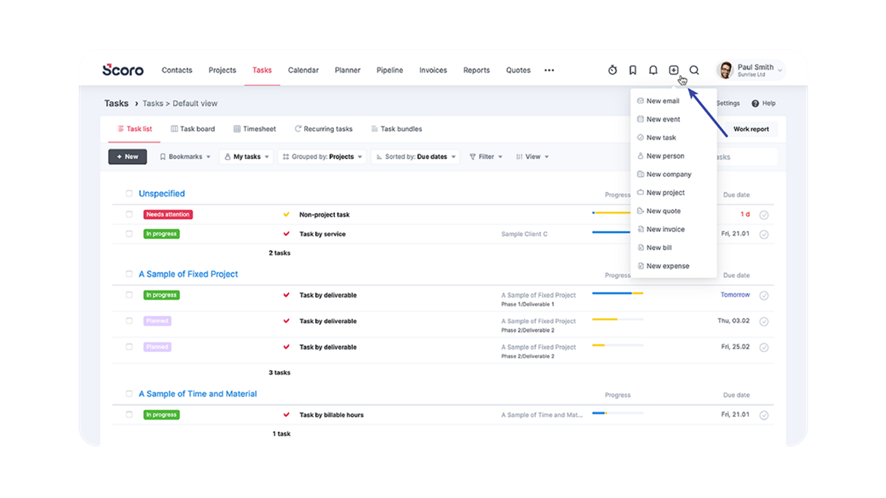Image resolution: width=886 pixels, height=498 pixels.
Task: Mark Task by billable hours done circle
Action: click(x=764, y=415)
